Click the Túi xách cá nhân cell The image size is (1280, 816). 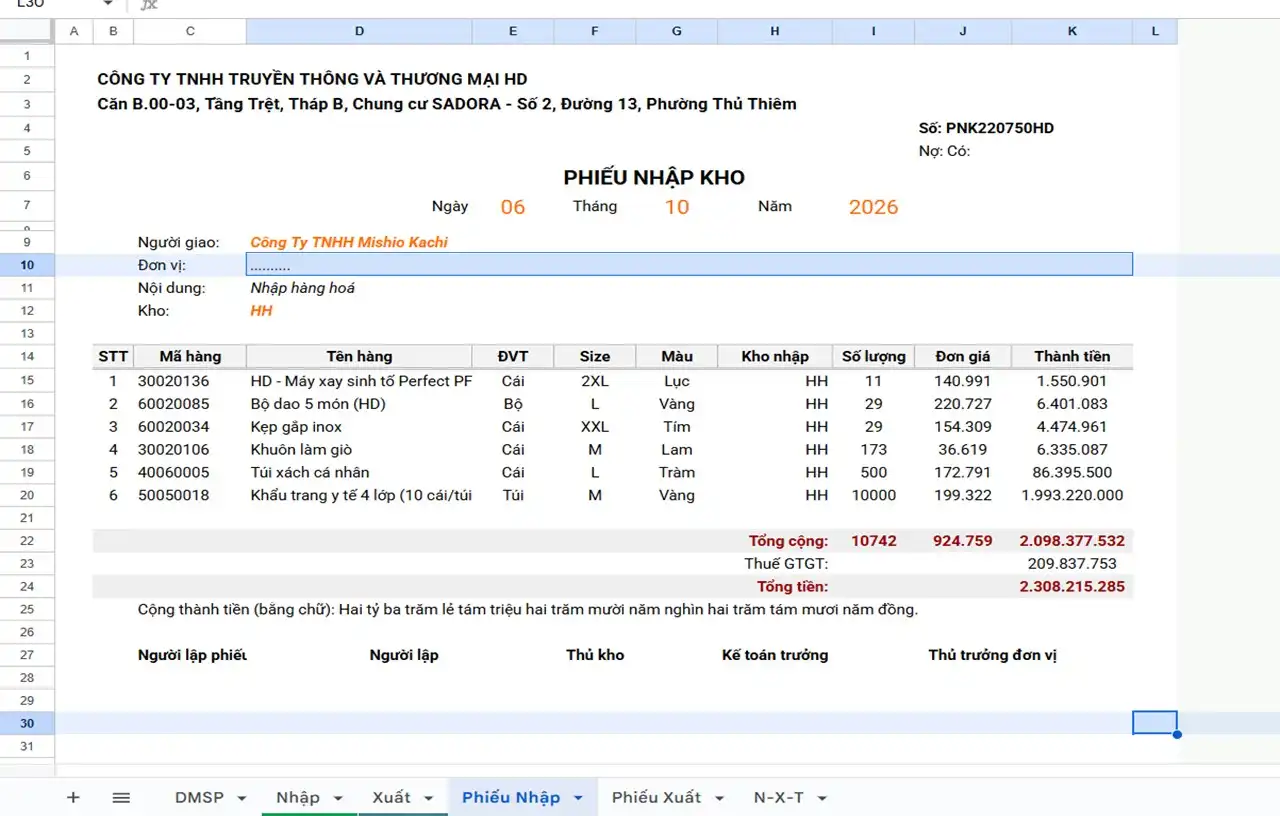tap(310, 472)
